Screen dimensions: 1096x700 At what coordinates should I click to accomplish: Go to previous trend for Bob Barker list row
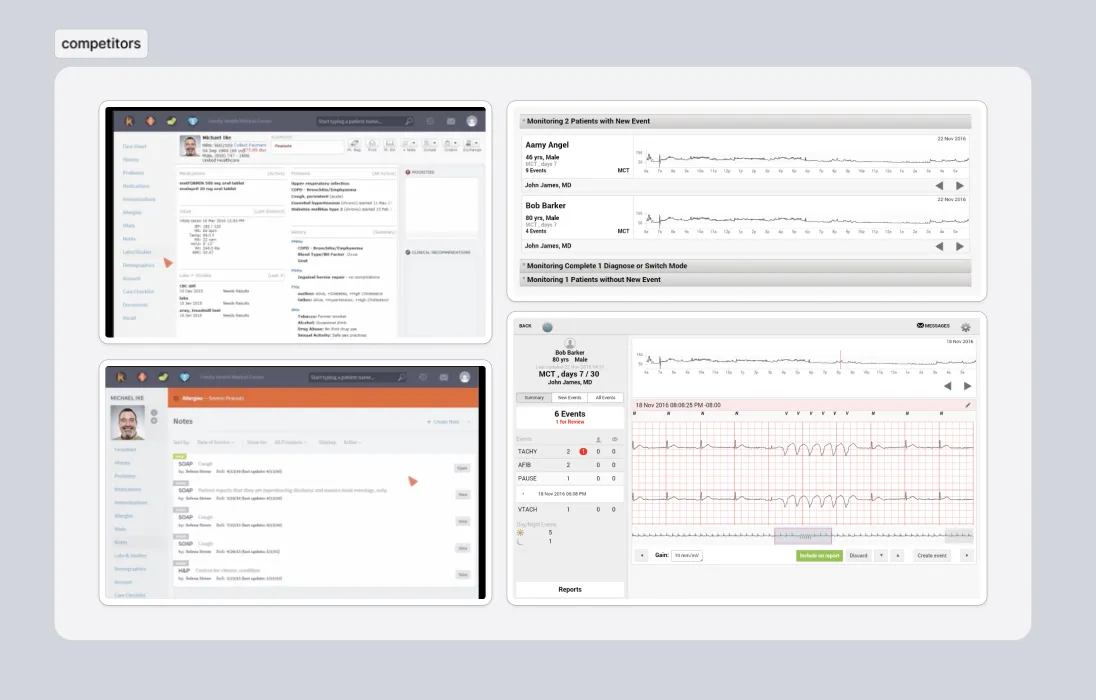[x=939, y=245]
